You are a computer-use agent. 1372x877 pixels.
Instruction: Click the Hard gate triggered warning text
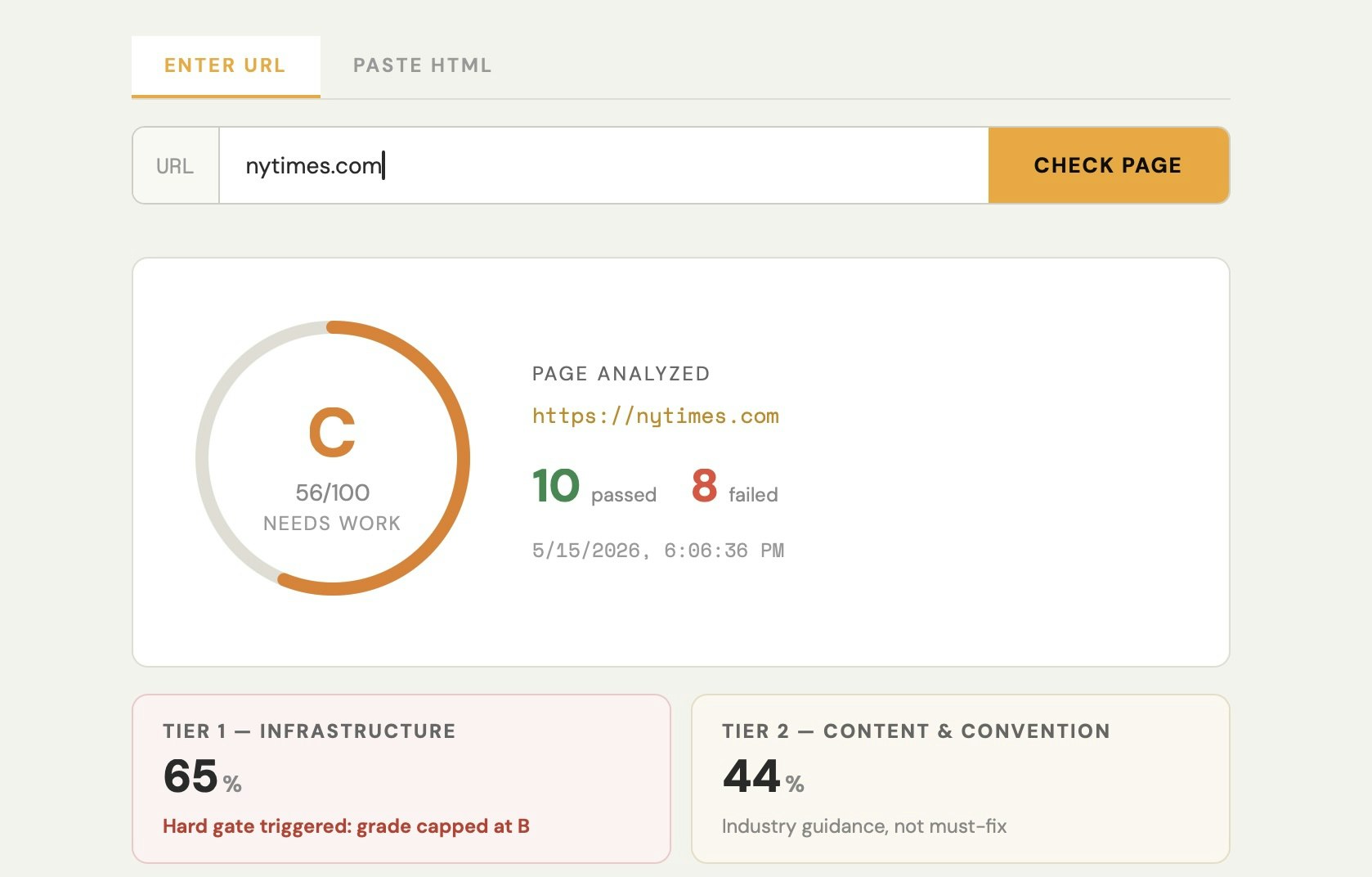(x=346, y=826)
